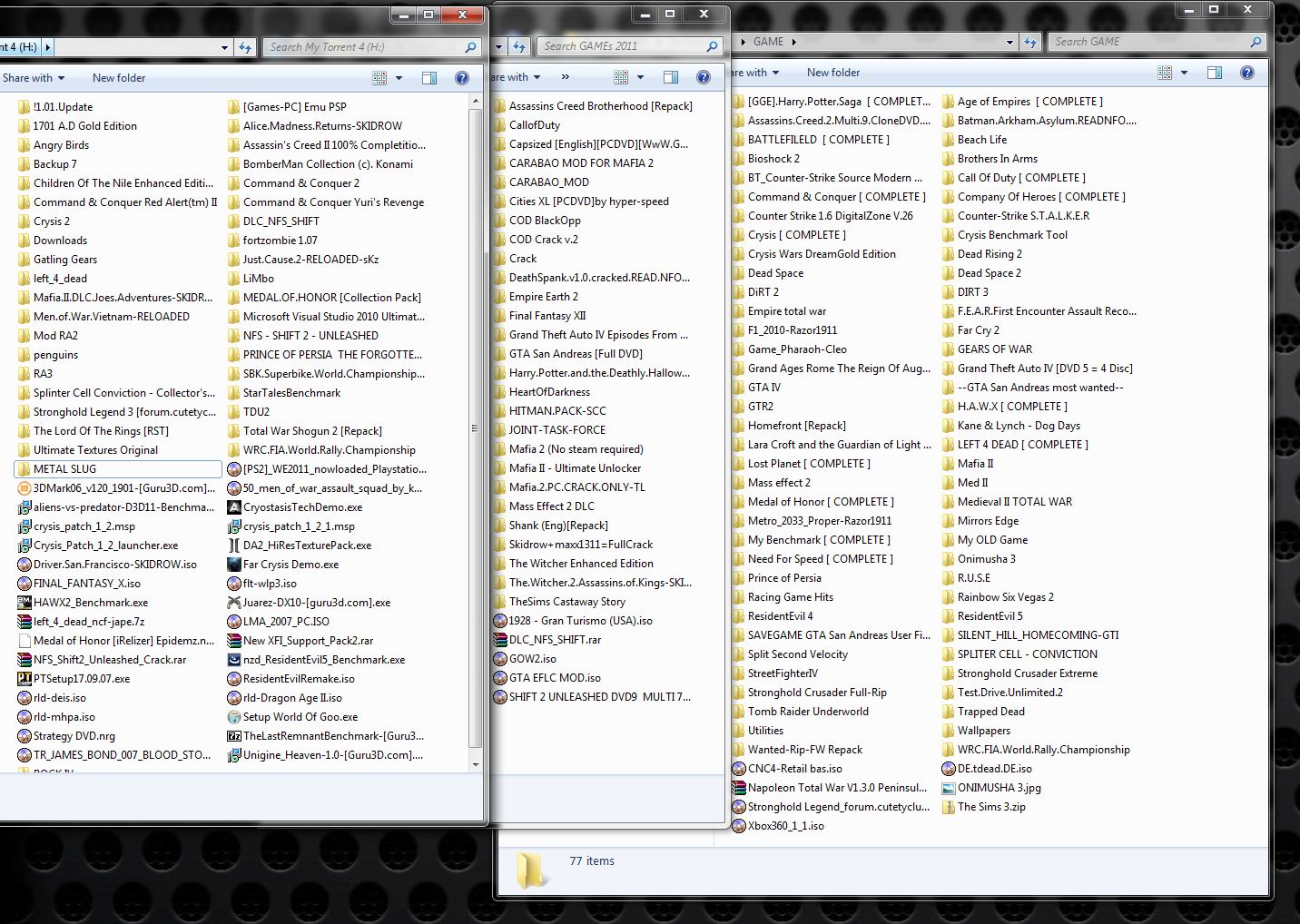Select the PTSetup17.09.07.exe installer
Image resolution: width=1300 pixels, height=924 pixels.
click(74, 679)
